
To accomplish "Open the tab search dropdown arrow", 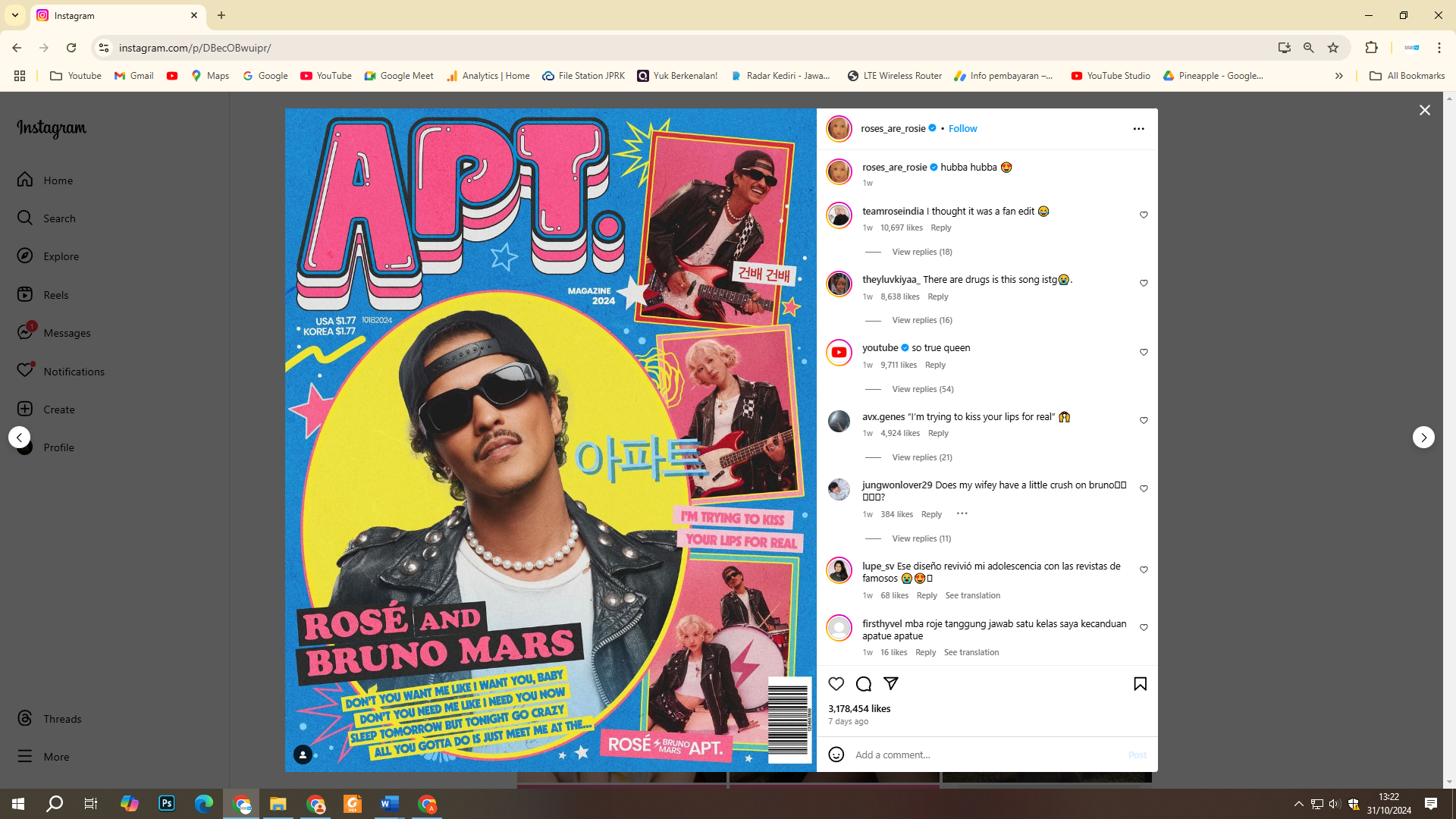I will coord(15,15).
